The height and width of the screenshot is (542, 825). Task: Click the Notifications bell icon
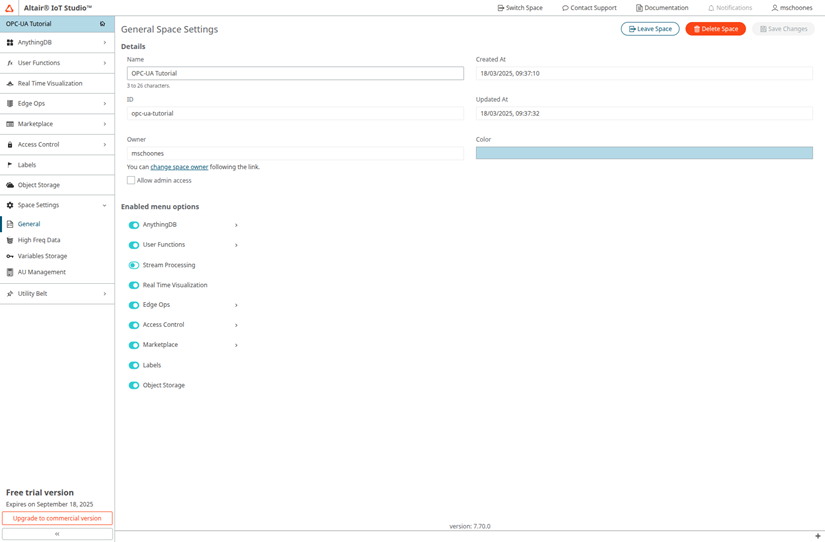click(711, 8)
